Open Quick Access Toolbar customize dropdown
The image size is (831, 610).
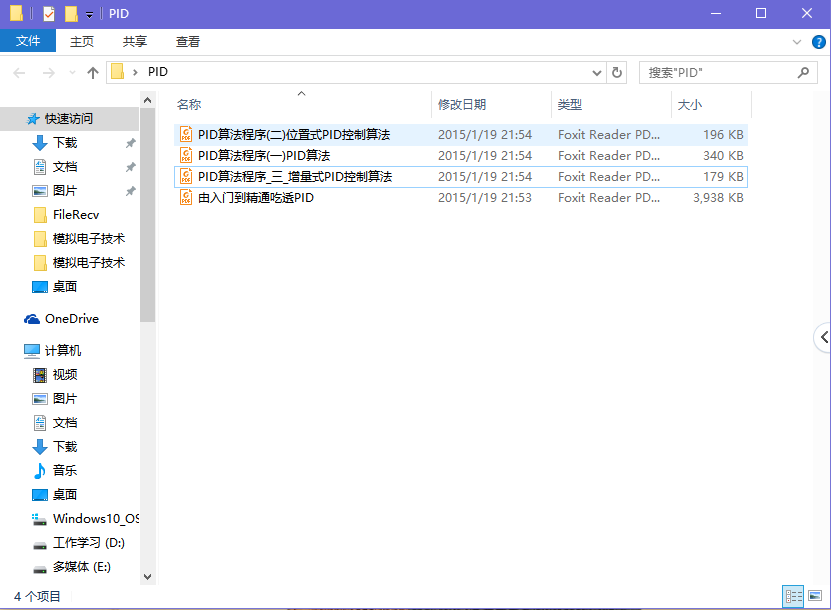[90, 14]
